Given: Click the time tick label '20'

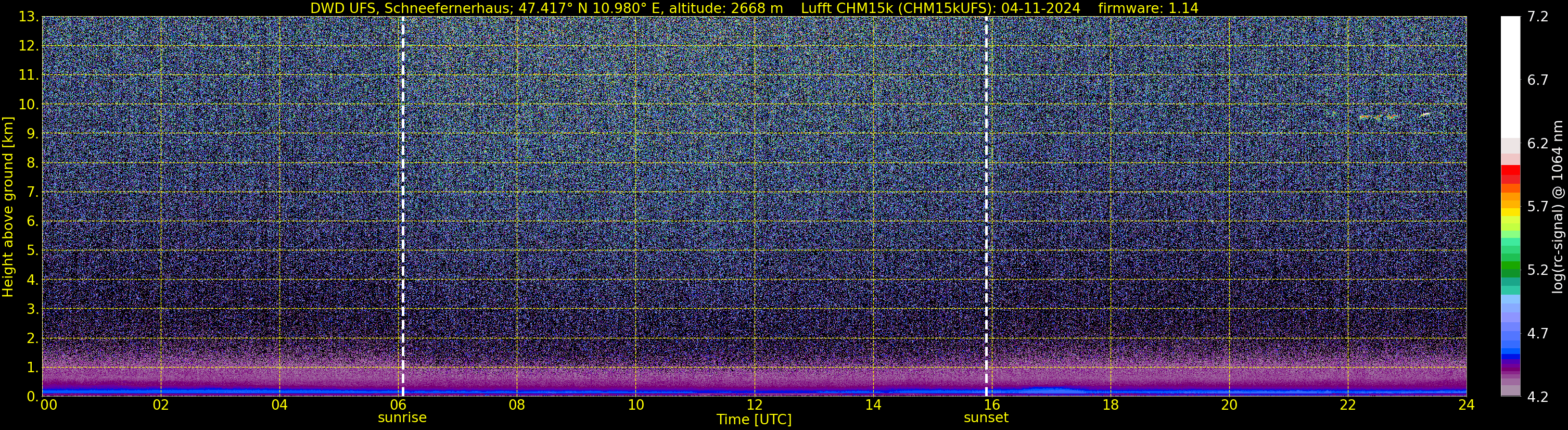Looking at the screenshot, I should pos(1229,405).
